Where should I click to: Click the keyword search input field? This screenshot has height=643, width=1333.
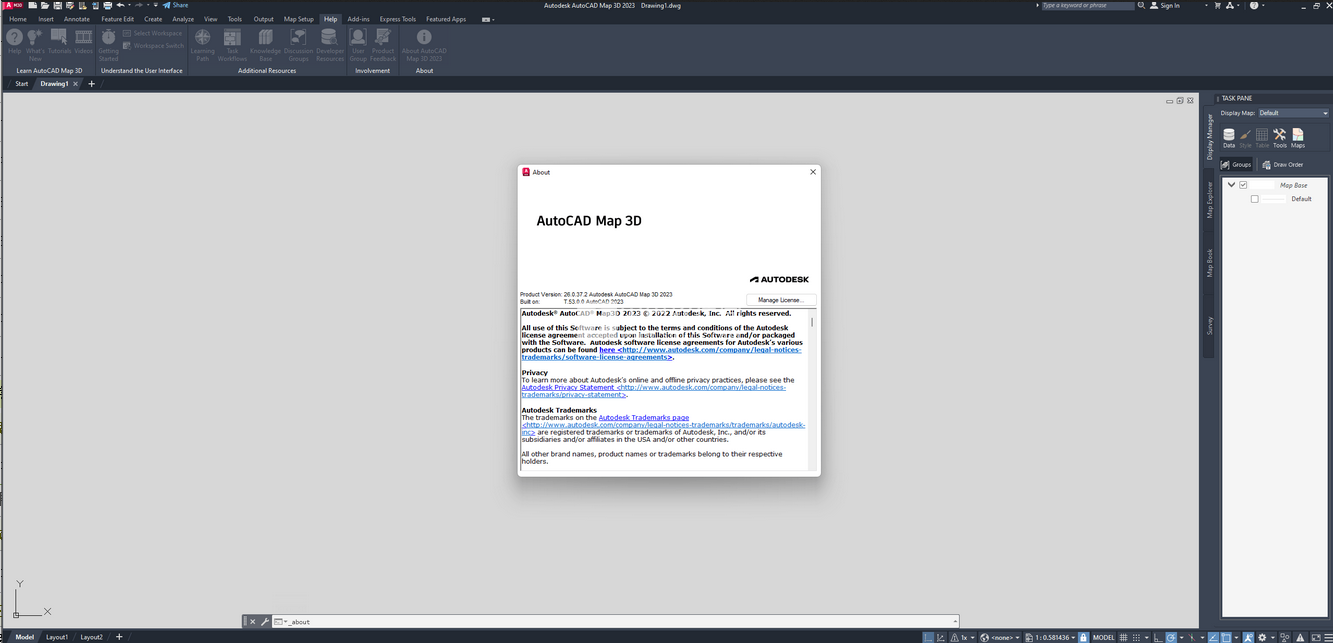pos(1087,5)
